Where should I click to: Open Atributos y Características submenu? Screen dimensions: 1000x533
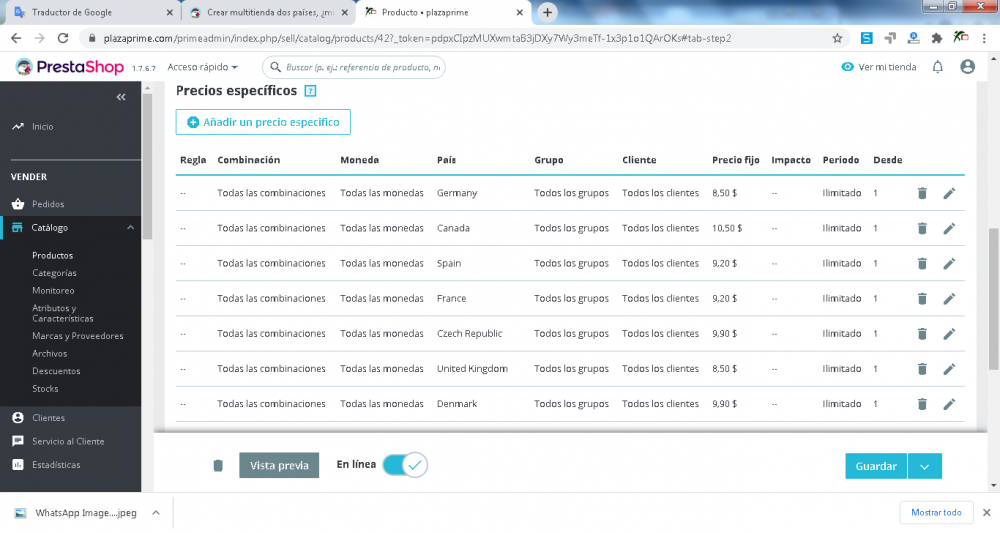coord(62,313)
